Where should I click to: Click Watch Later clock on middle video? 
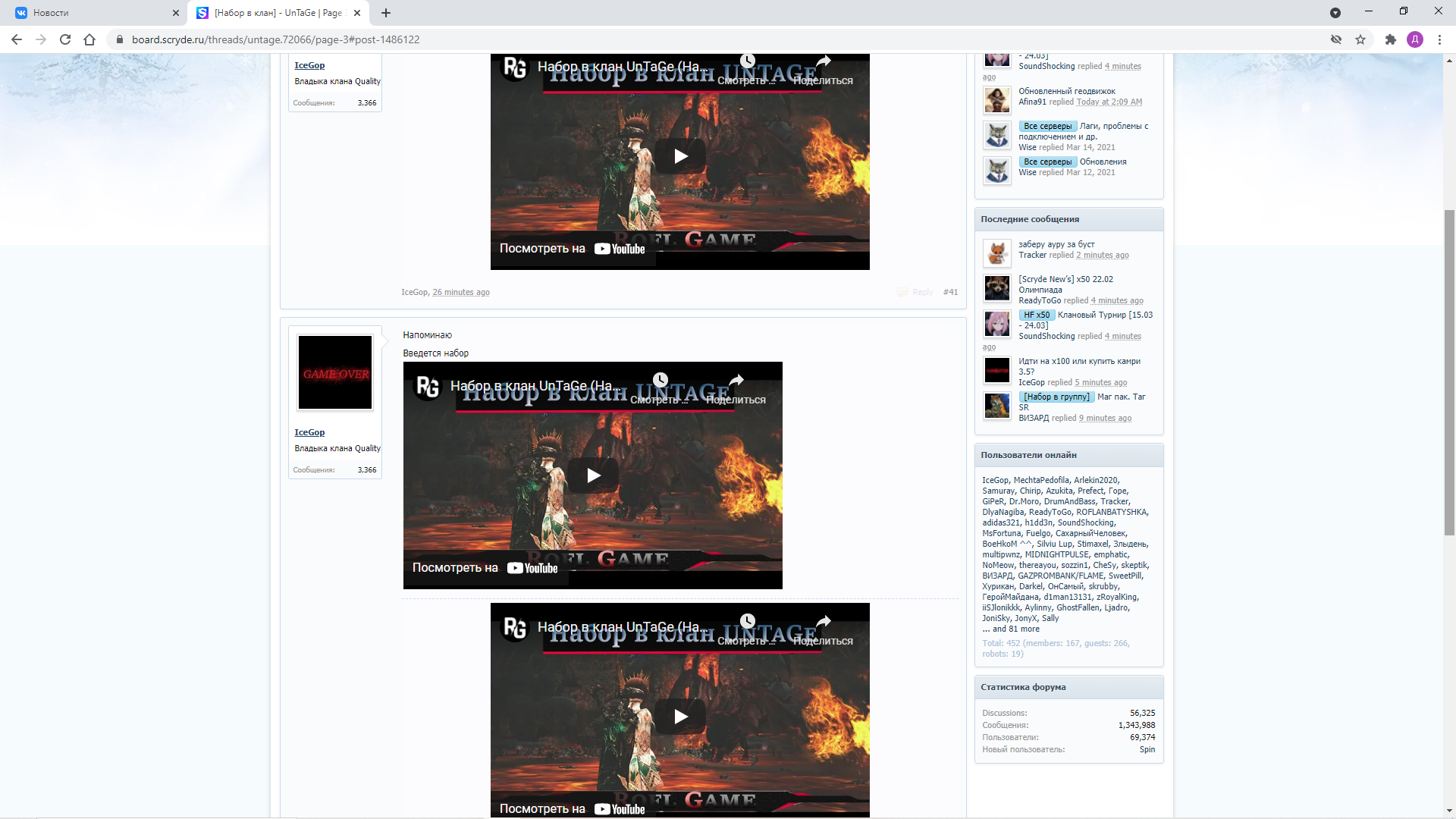click(x=661, y=380)
